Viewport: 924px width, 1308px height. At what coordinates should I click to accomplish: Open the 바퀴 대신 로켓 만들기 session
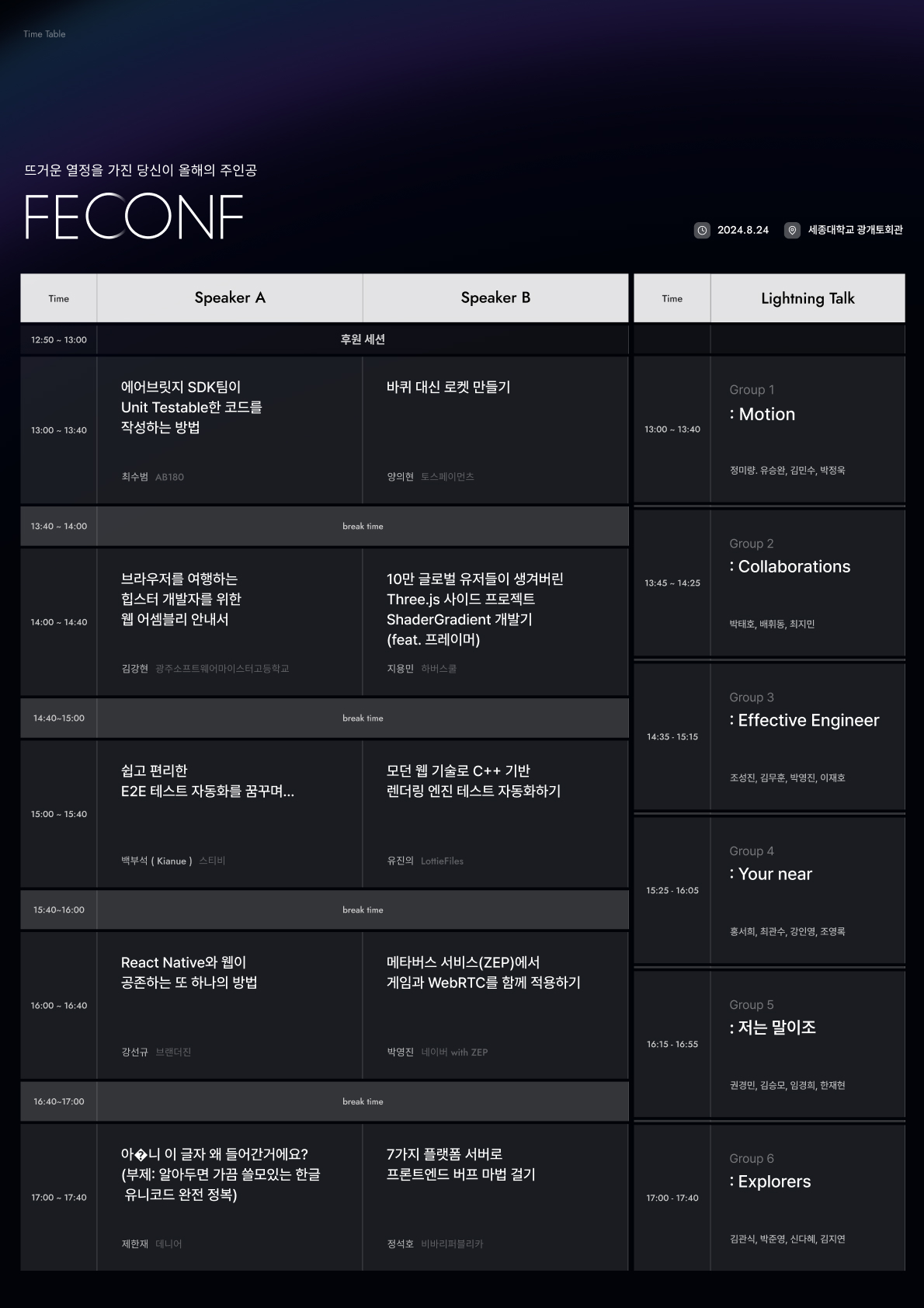point(495,430)
